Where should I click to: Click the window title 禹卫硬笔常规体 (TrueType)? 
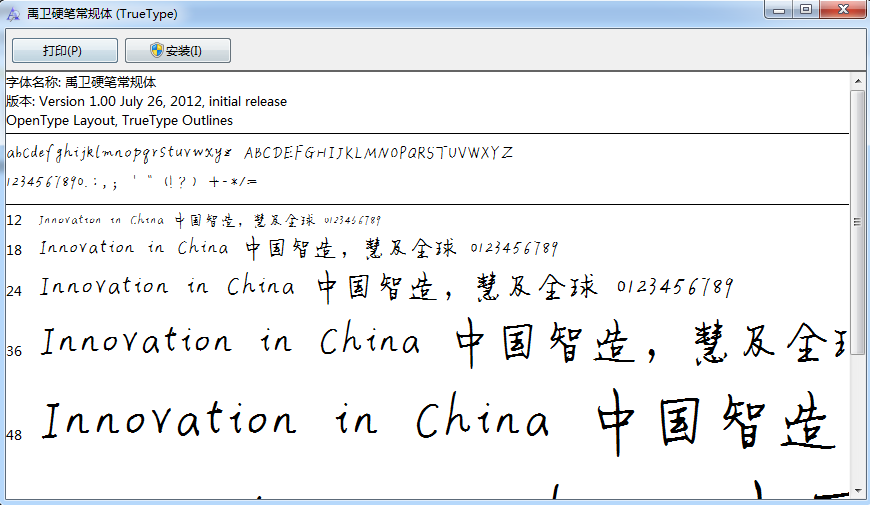102,14
